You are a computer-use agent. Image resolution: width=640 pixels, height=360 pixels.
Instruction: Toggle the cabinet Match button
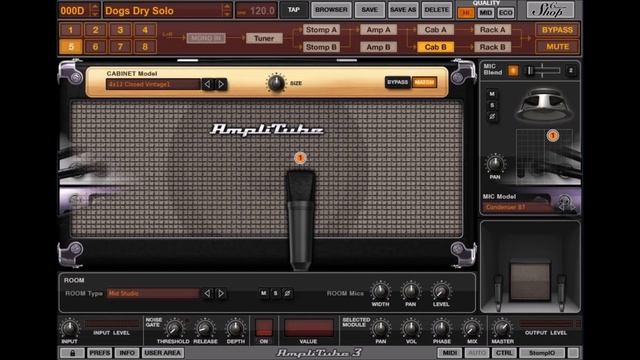tap(424, 82)
